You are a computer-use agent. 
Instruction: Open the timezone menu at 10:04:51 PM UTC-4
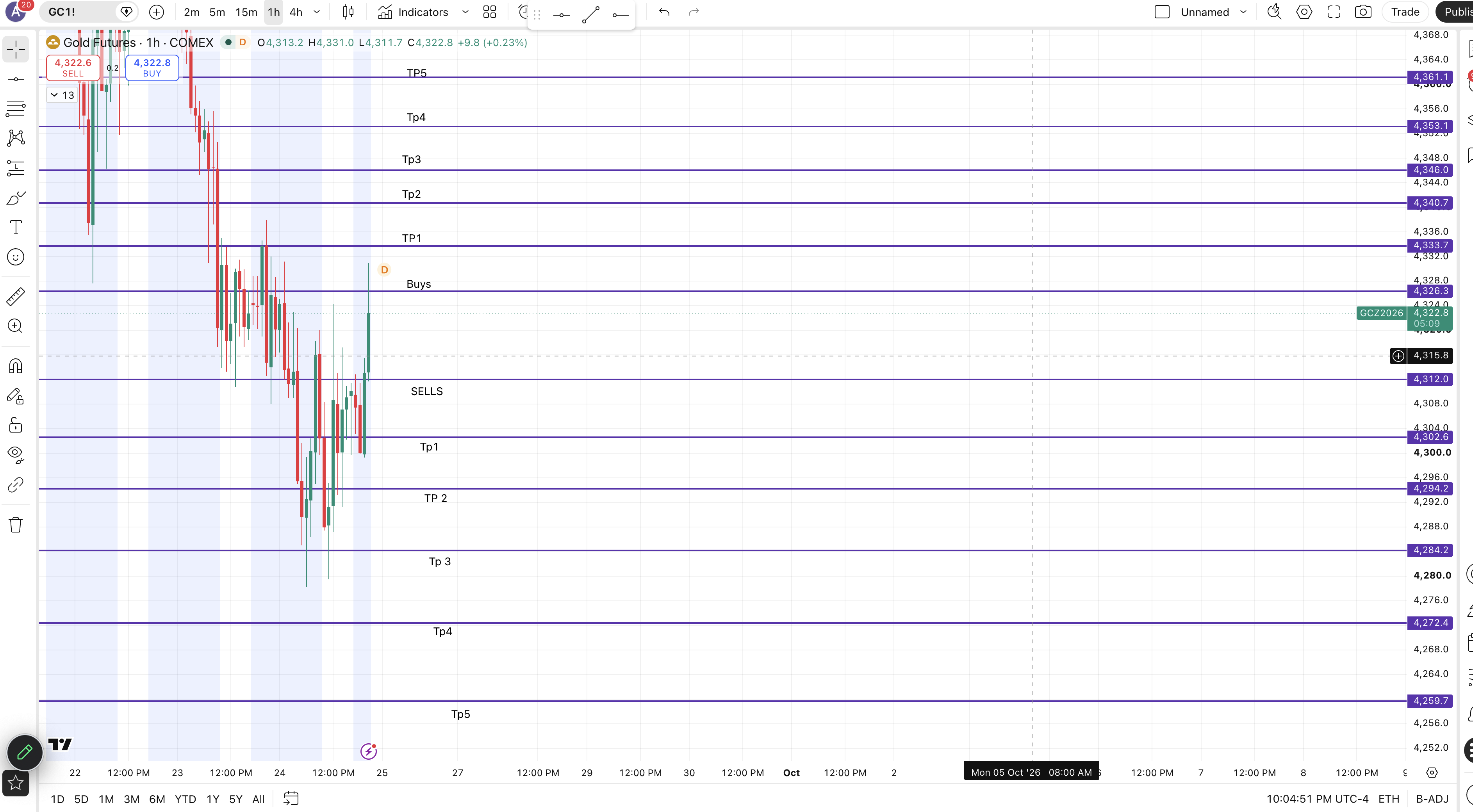point(1318,799)
